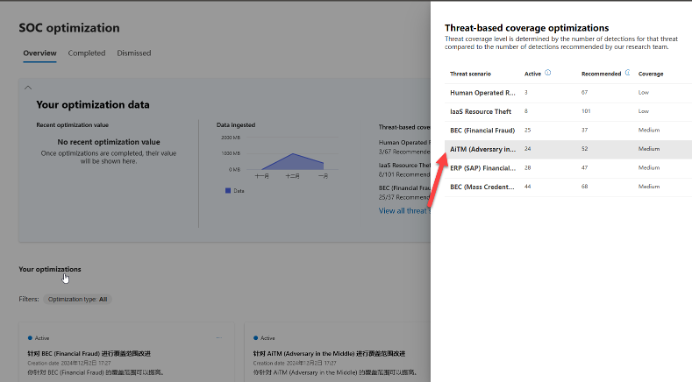Sort by Coverage column header
The width and height of the screenshot is (695, 385).
tap(651, 74)
